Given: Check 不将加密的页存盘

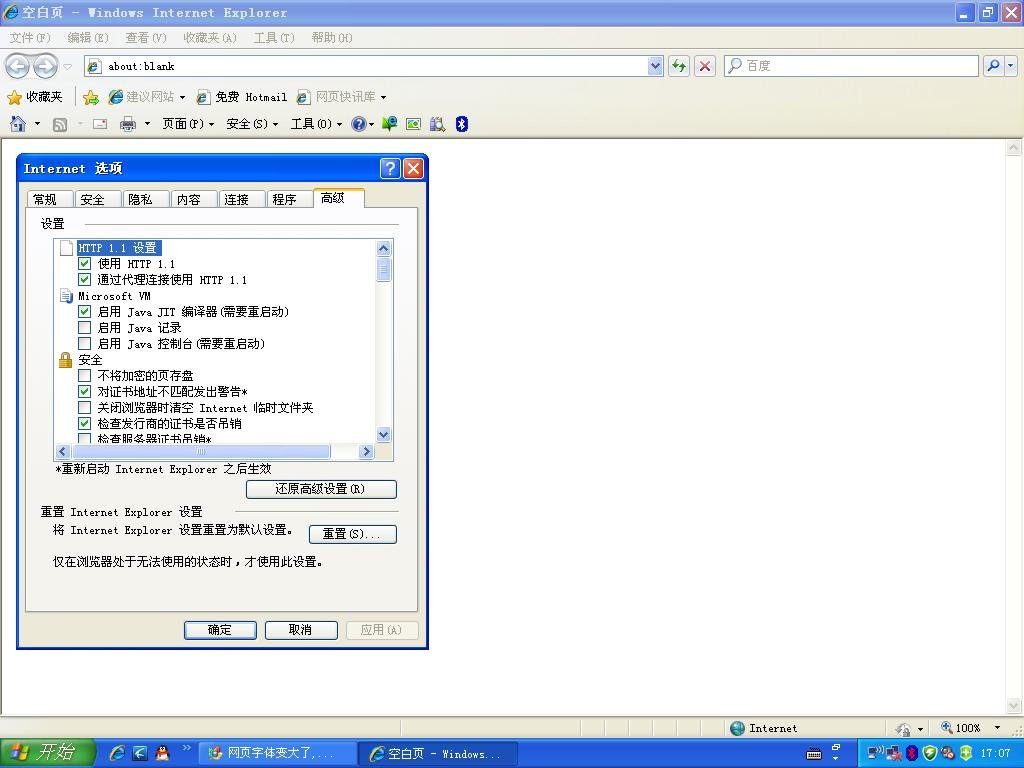Looking at the screenshot, I should tap(85, 375).
